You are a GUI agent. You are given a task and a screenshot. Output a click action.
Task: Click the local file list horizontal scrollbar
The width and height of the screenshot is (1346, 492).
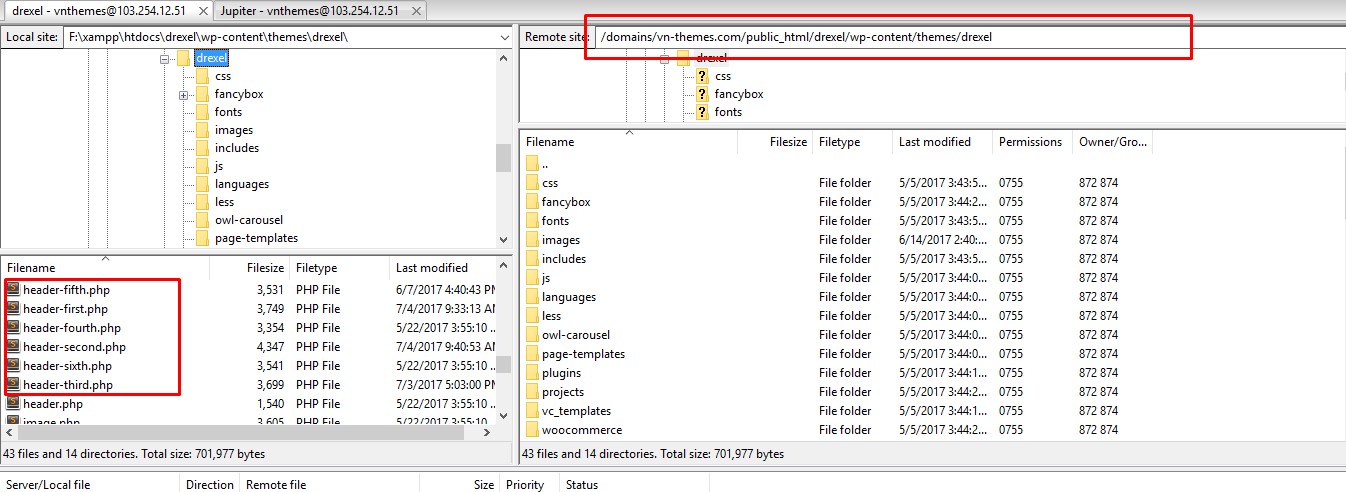[x=240, y=433]
